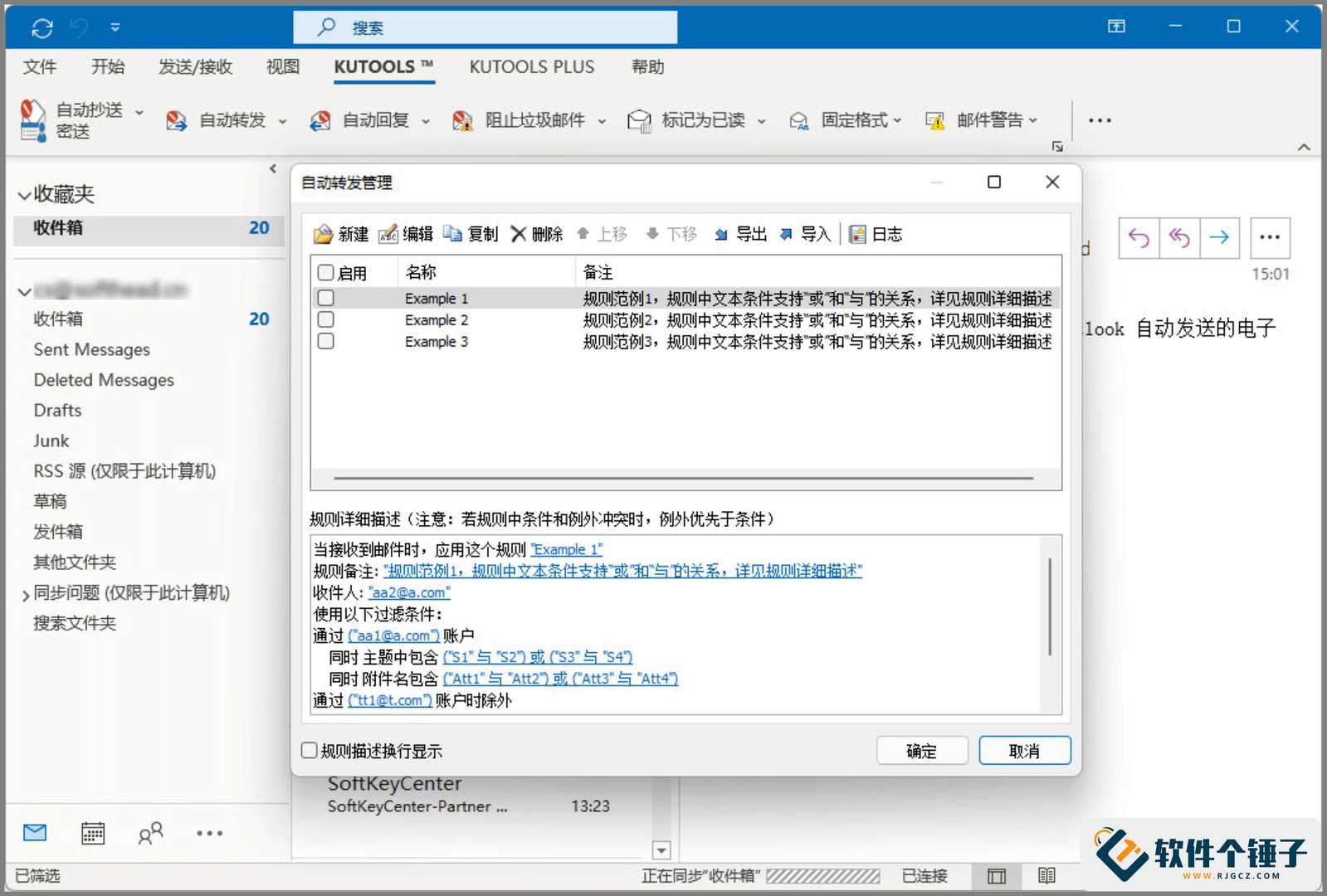Image resolution: width=1327 pixels, height=896 pixels.
Task: Open navigation more options three dots
Action: 209,833
